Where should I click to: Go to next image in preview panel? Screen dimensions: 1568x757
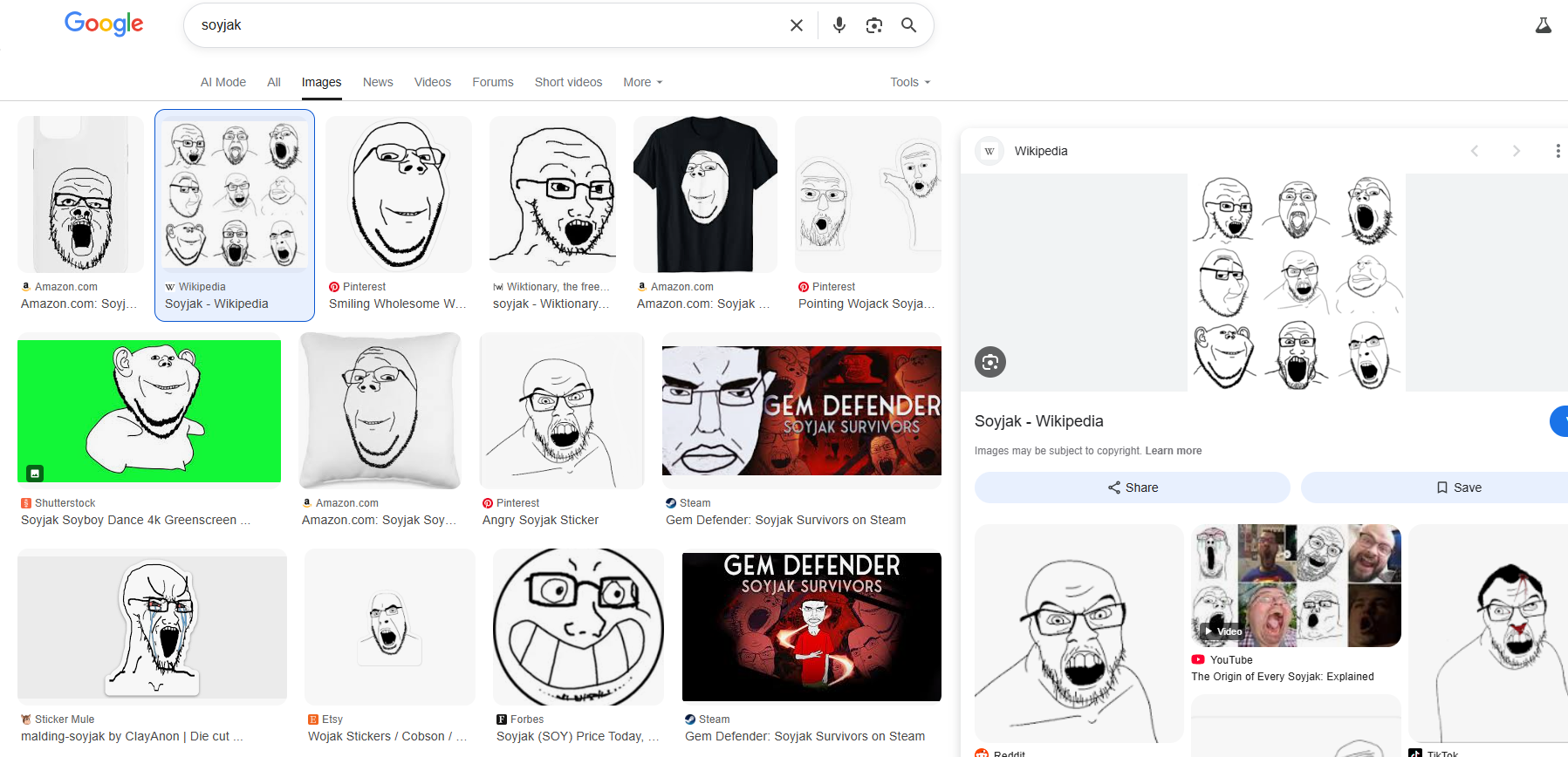1517,151
